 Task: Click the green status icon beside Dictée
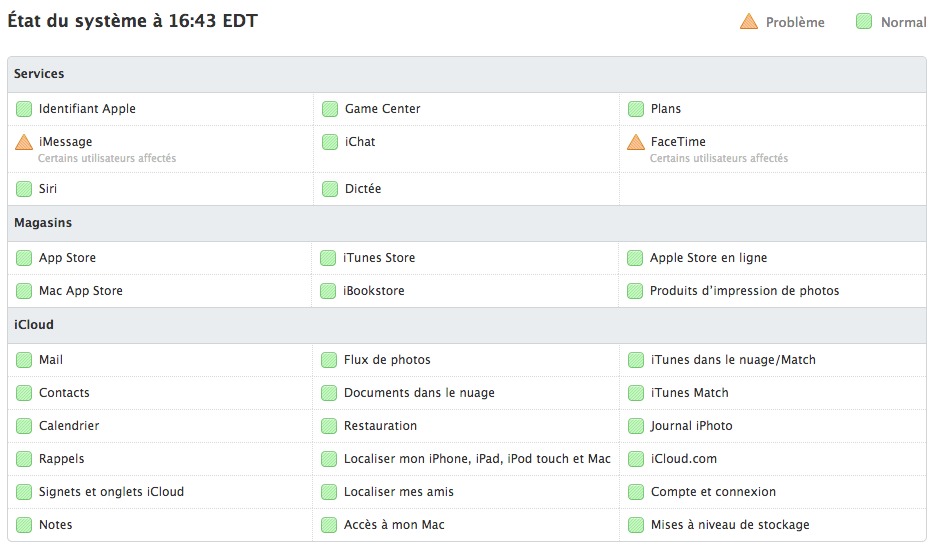pos(329,189)
